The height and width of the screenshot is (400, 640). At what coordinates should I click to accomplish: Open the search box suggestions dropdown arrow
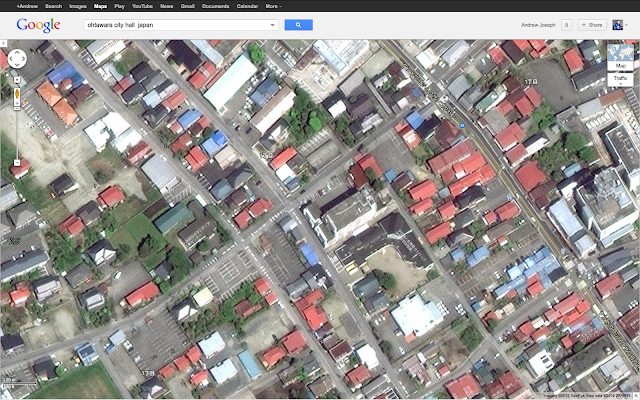(x=272, y=25)
